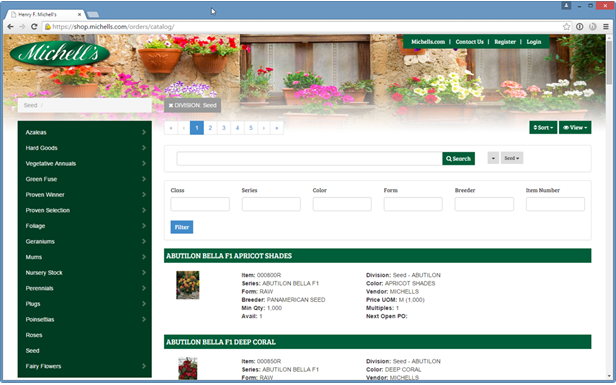Image resolution: width=616 pixels, height=385 pixels.
Task: Select page 2 in pagination
Action: (210, 128)
